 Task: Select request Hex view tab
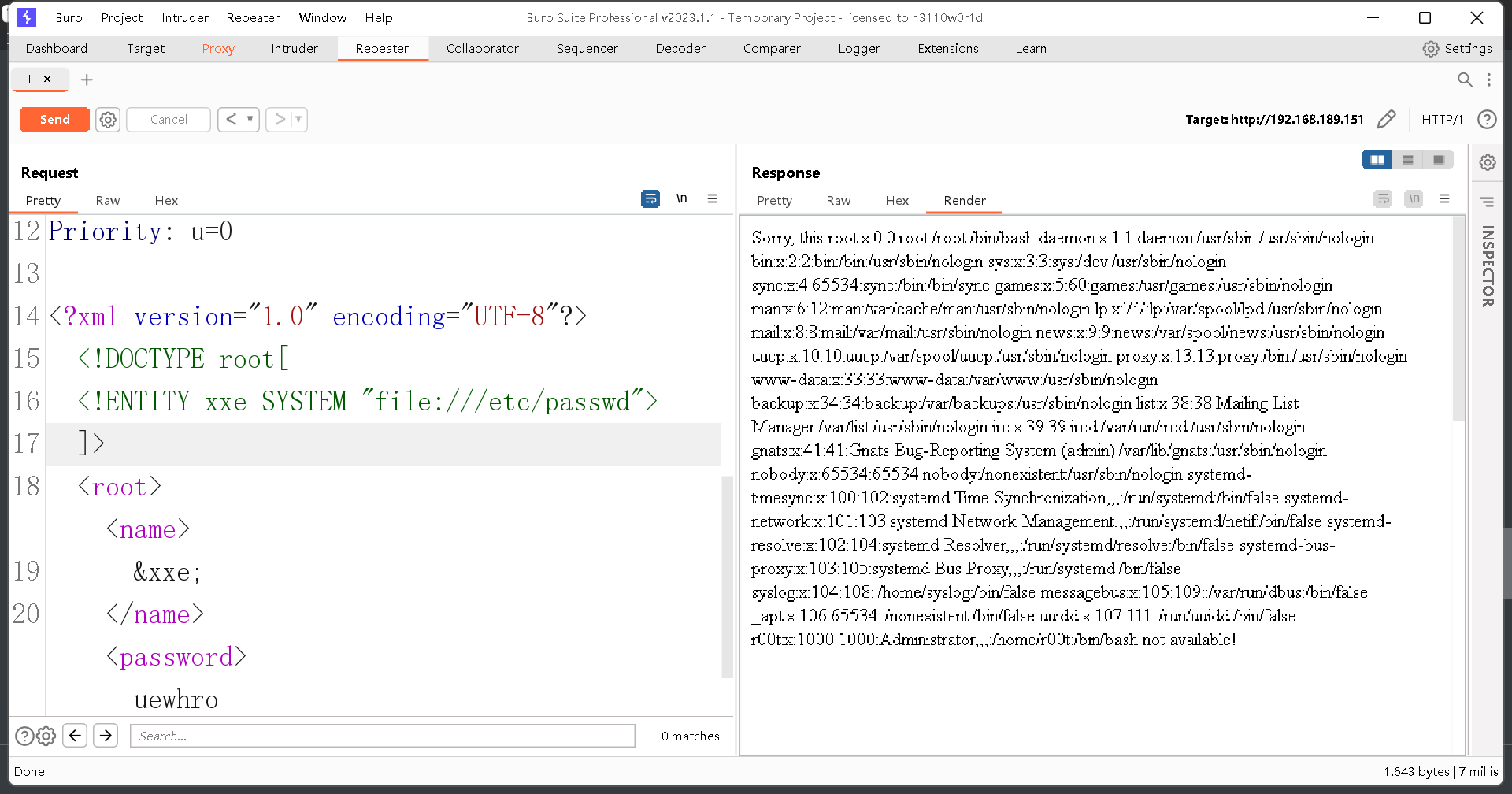click(x=166, y=201)
